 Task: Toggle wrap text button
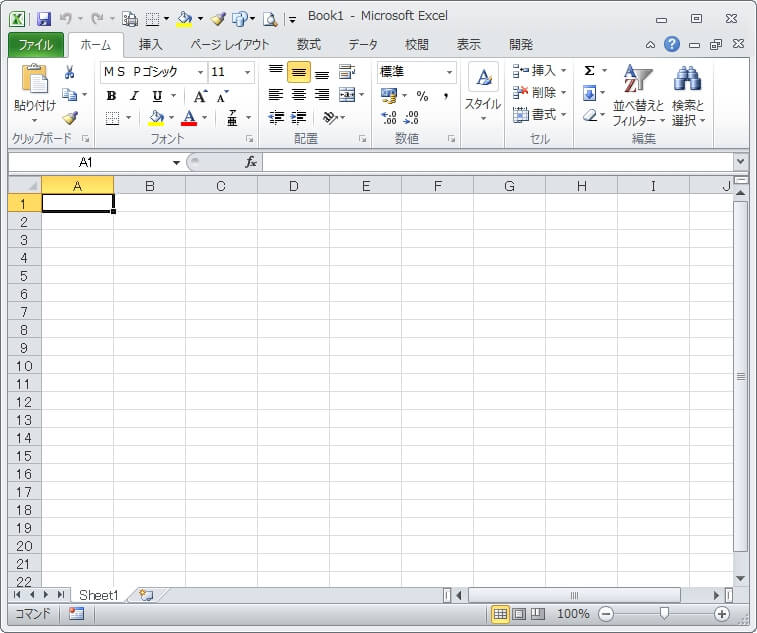[x=347, y=72]
